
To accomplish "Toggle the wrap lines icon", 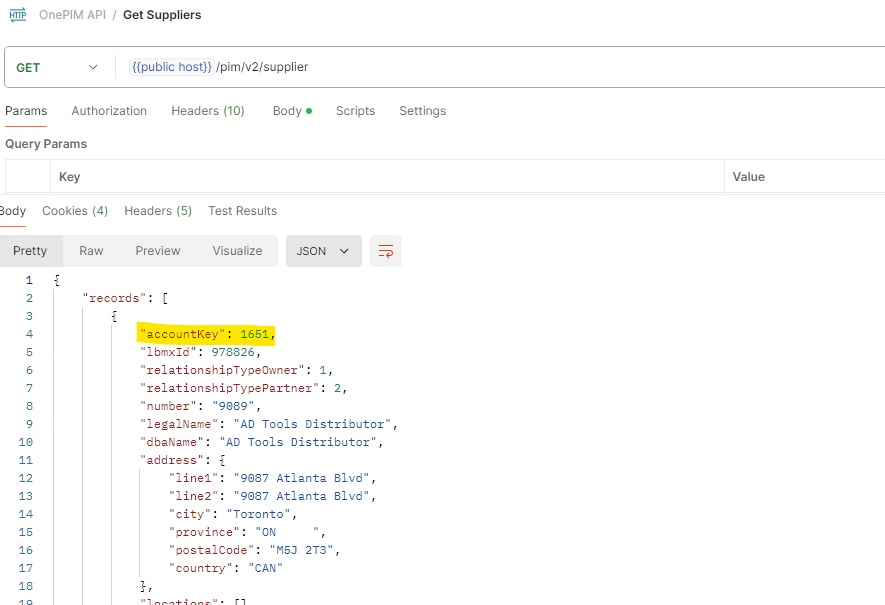I will point(385,251).
